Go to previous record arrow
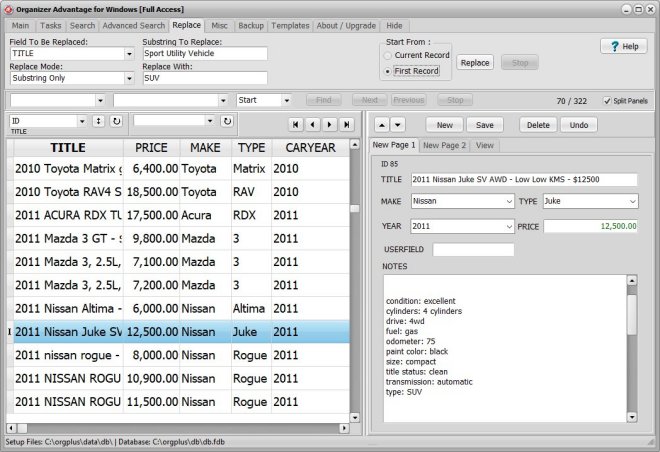This screenshot has width=660, height=452. pos(312,124)
